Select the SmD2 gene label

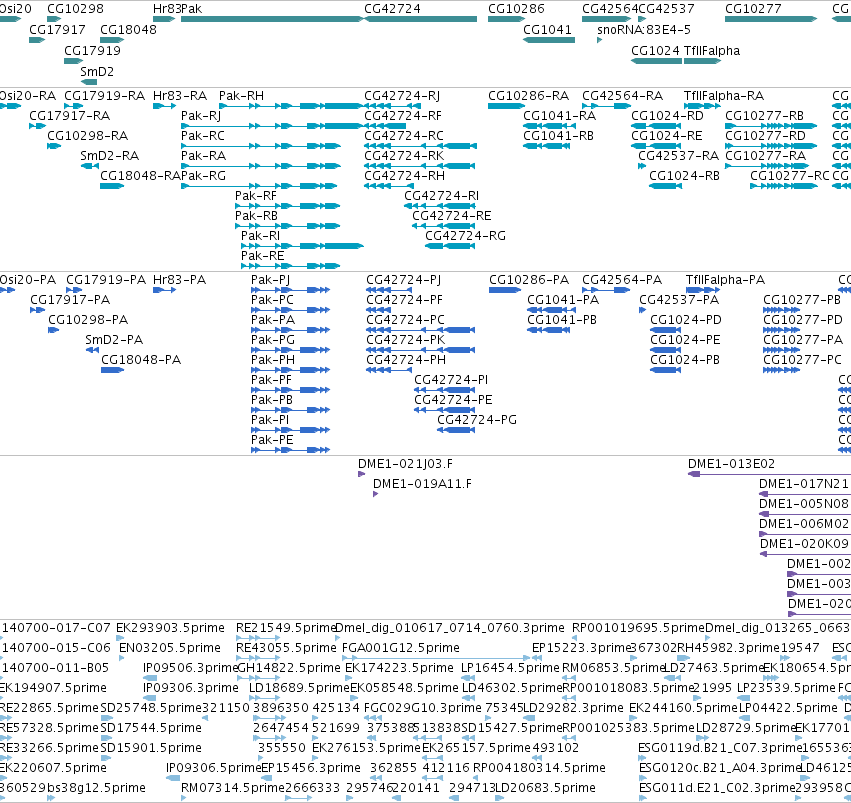pyautogui.click(x=97, y=72)
